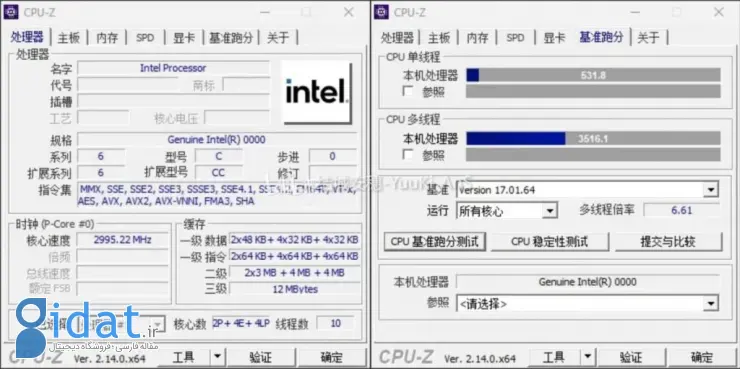Image resolution: width=740 pixels, height=369 pixels.
Task: Click 名字 field Intel Processor
Action: click(x=173, y=68)
